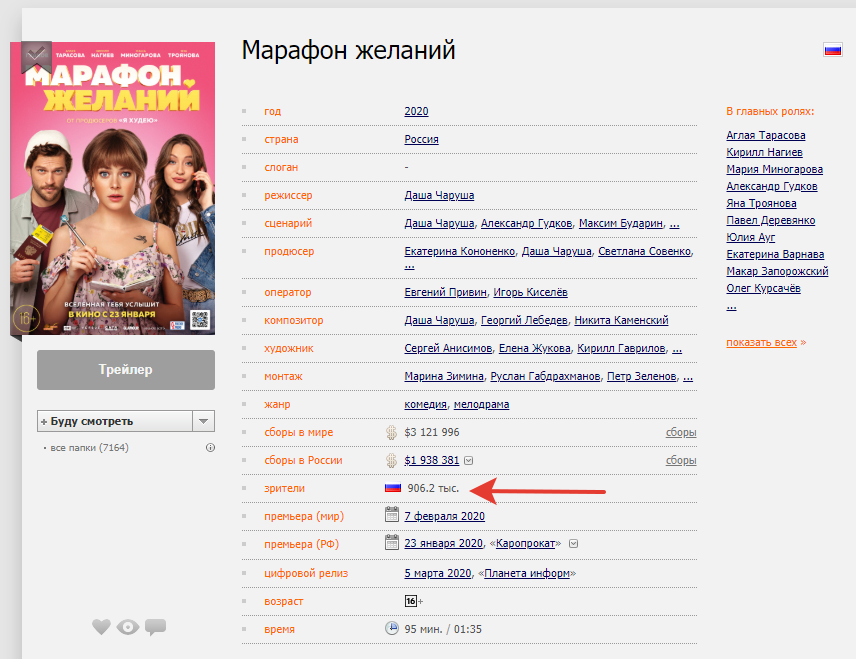The width and height of the screenshot is (856, 659).
Task: Open the year 2020 link
Action: pyautogui.click(x=416, y=111)
